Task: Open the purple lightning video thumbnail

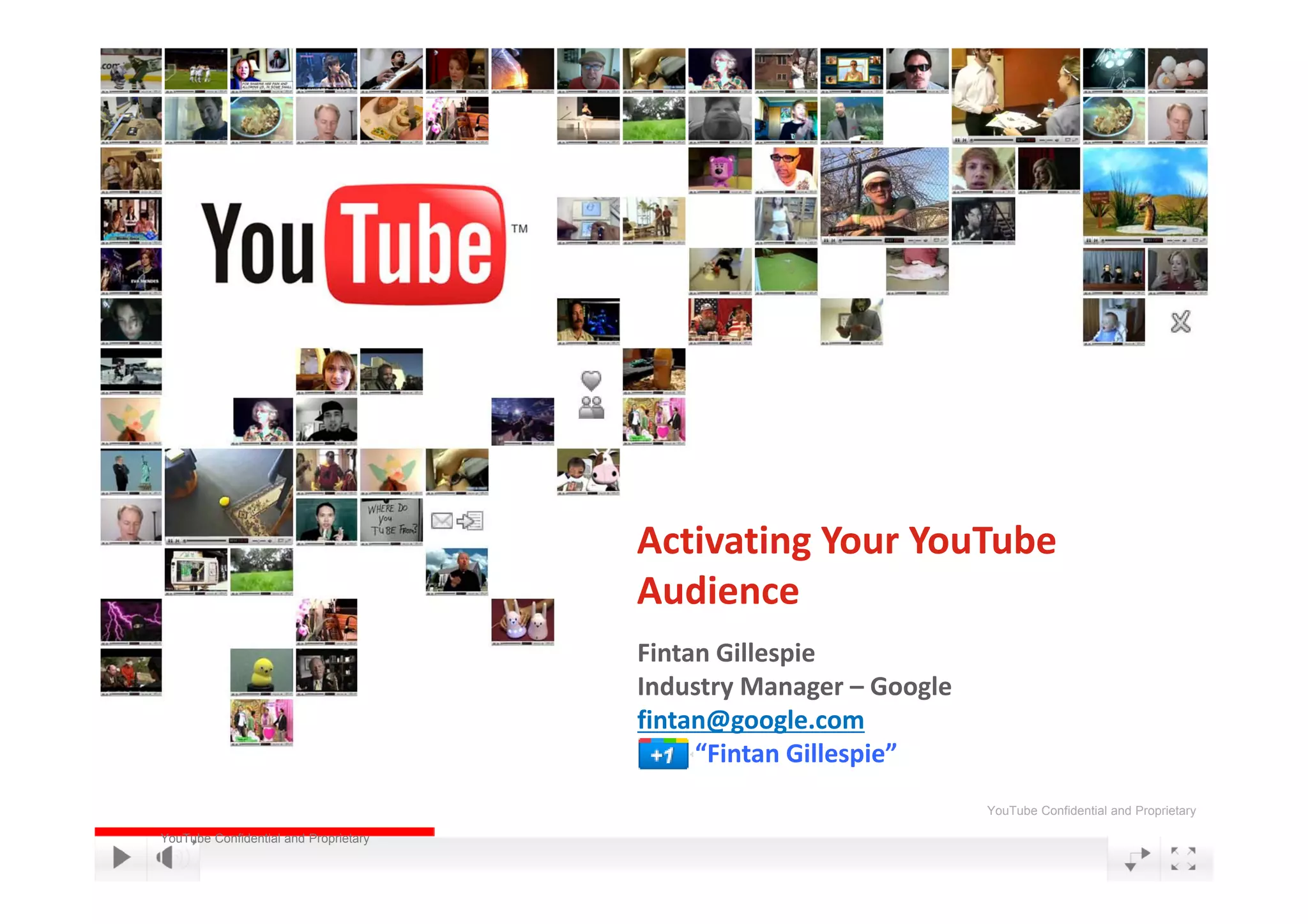Action: [x=131, y=620]
